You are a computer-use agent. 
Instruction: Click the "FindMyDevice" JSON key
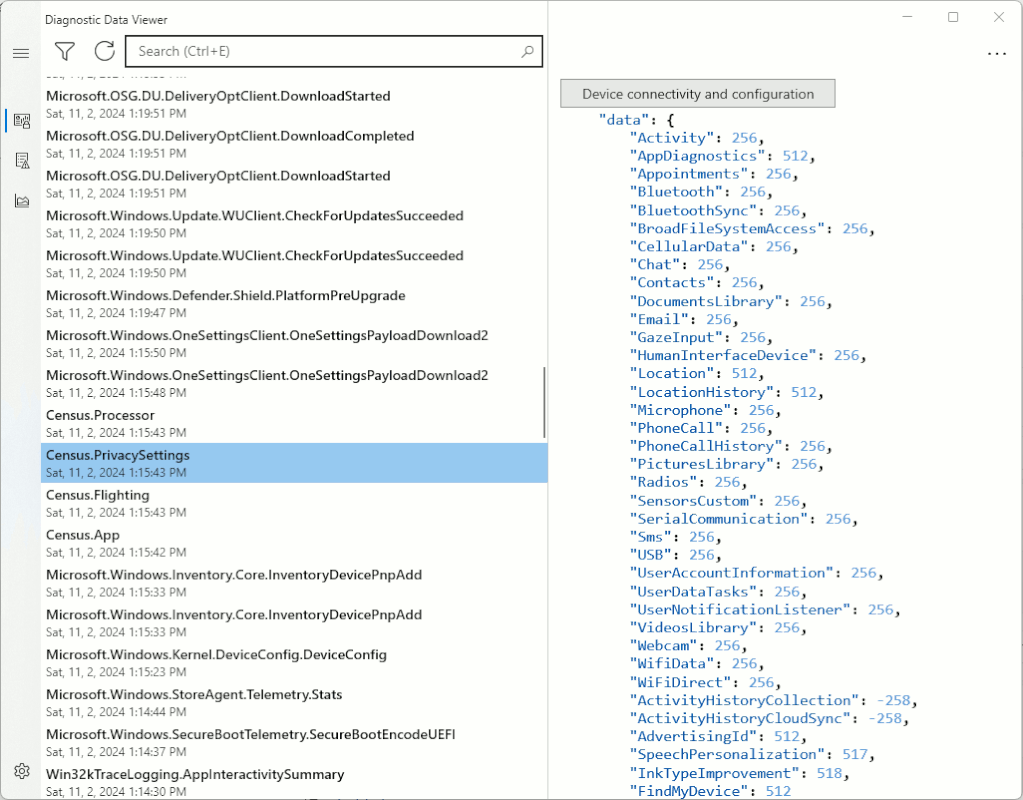(x=688, y=791)
